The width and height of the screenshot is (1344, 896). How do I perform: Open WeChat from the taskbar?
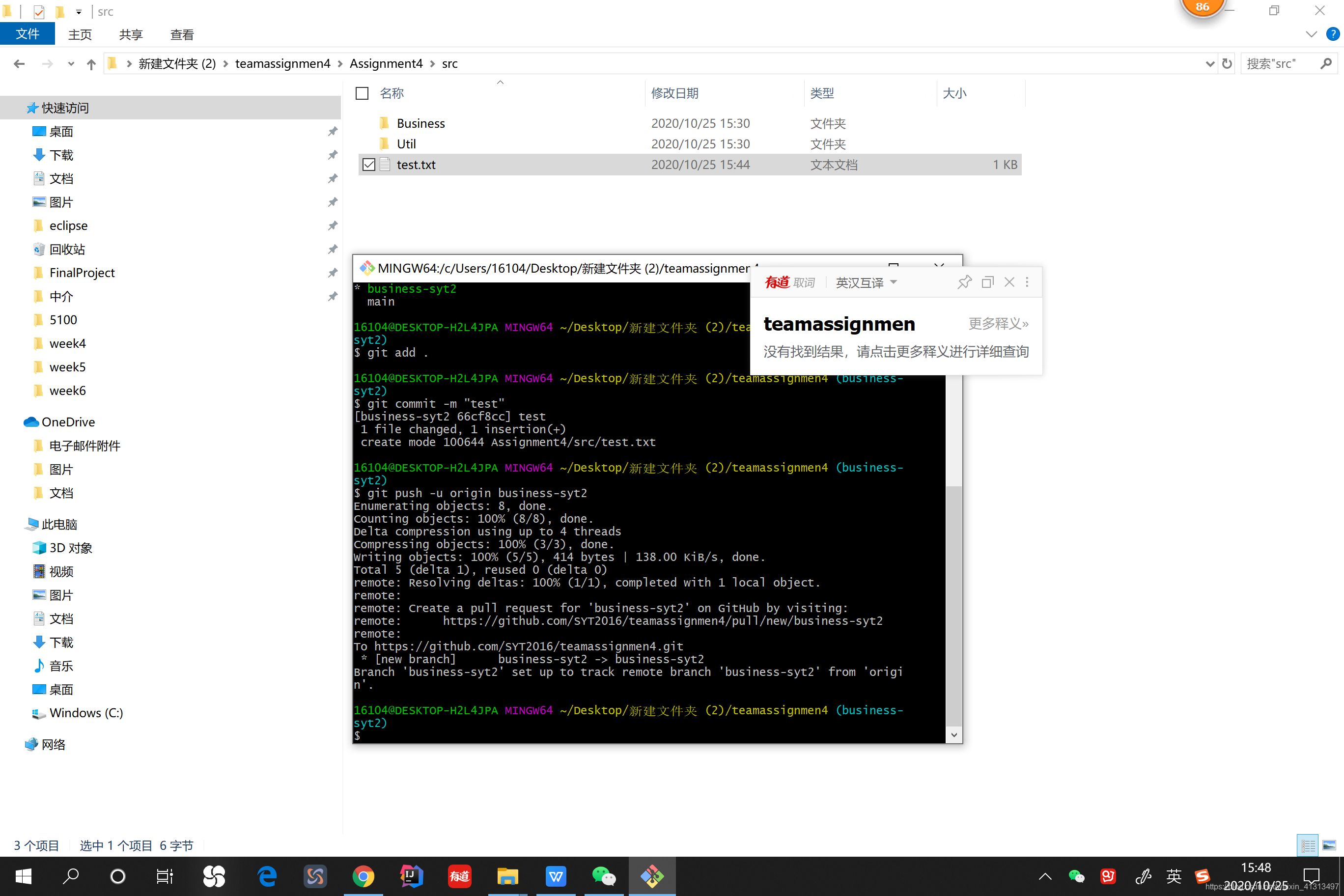(604, 876)
